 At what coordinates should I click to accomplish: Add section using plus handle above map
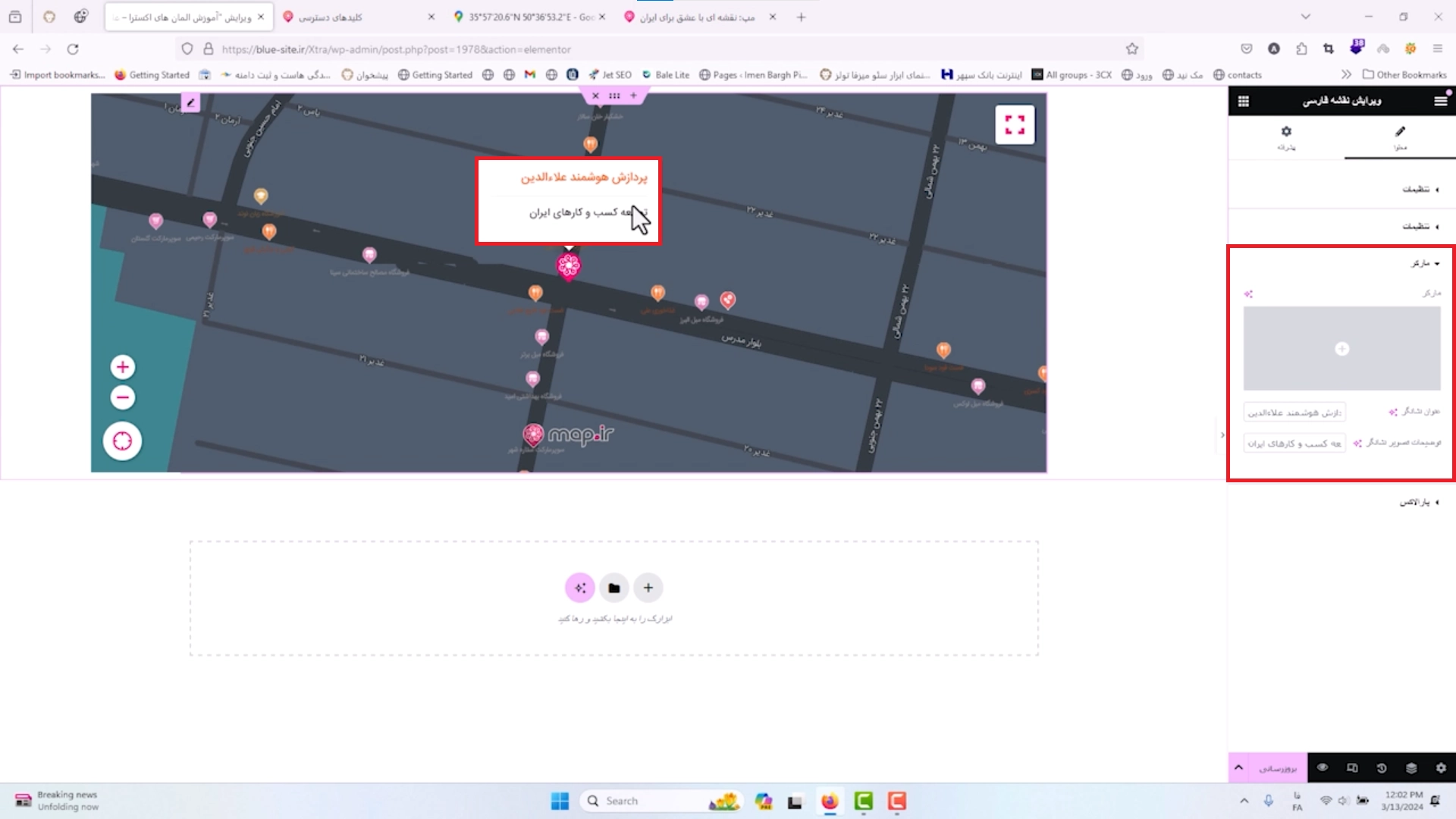pyautogui.click(x=634, y=96)
